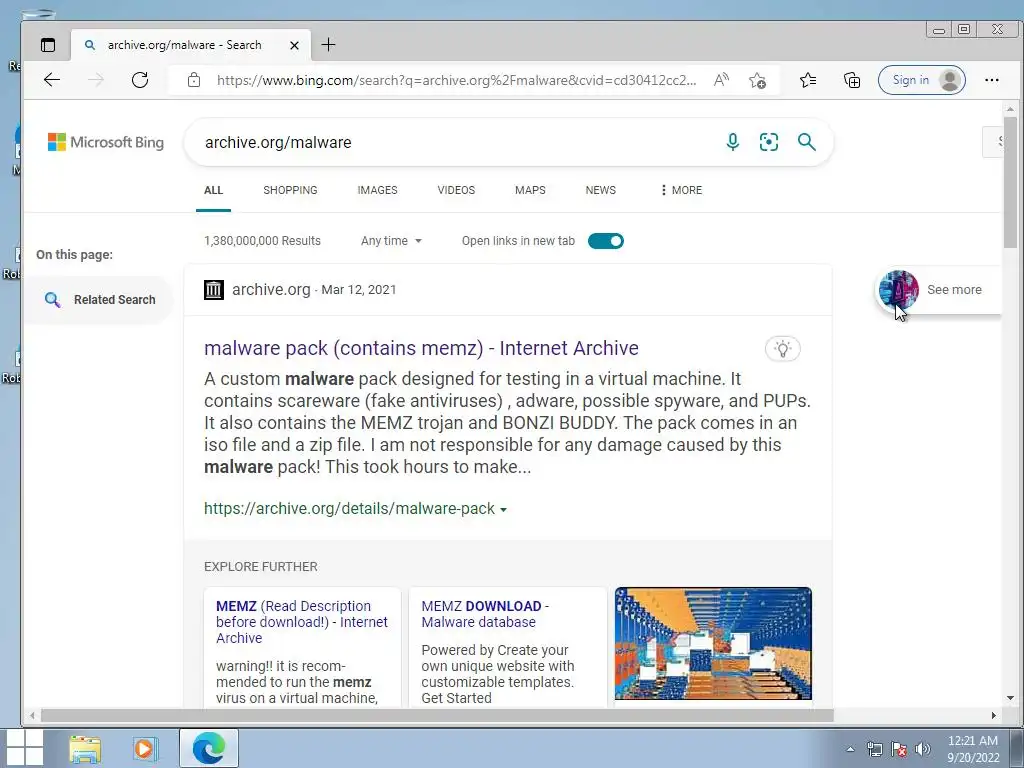Switch to NEWS tab

coord(600,190)
